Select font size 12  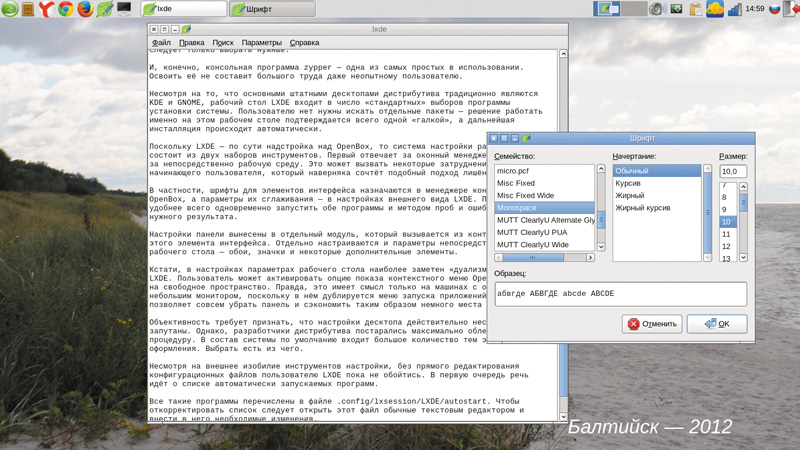(728, 246)
